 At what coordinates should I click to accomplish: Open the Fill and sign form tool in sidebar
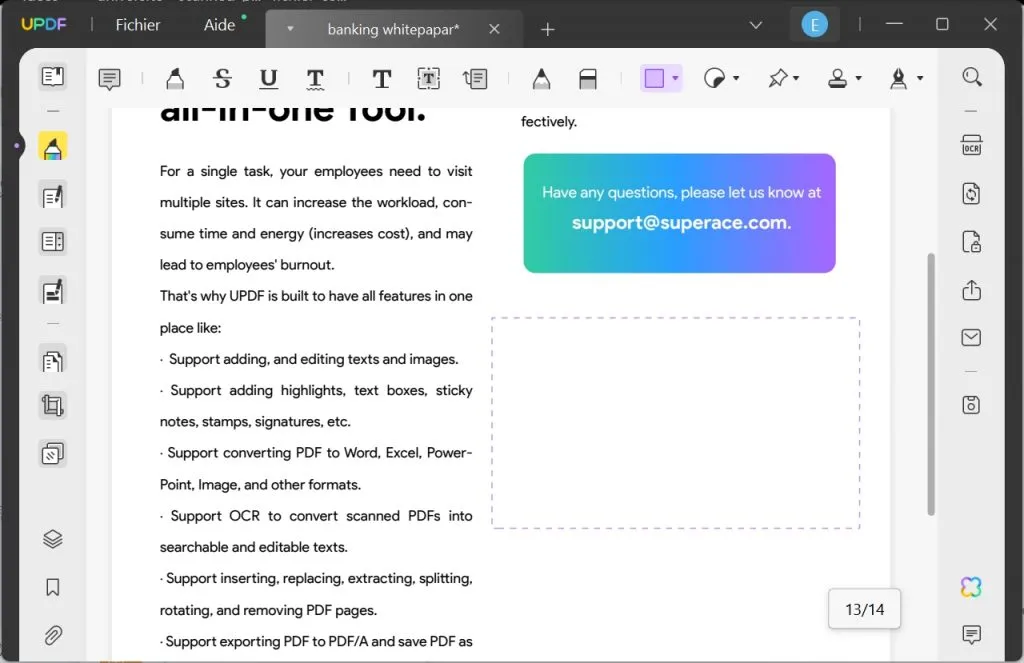pos(52,291)
